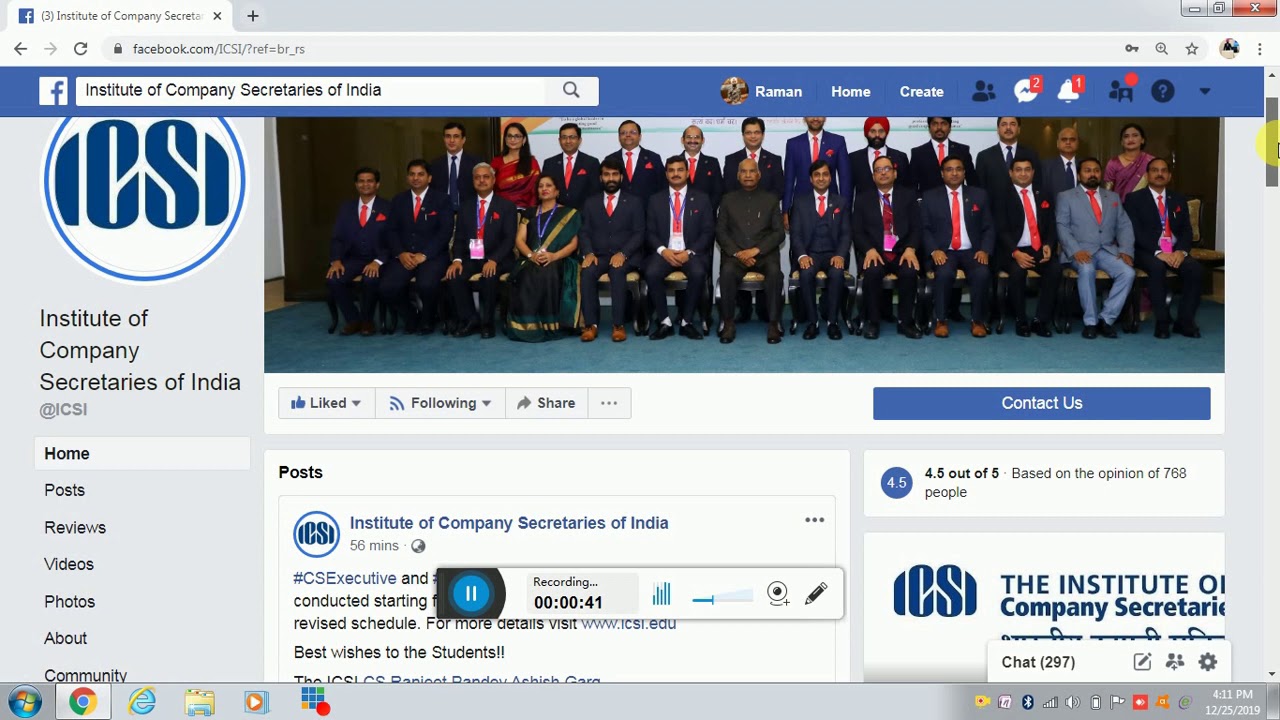Click the Bluetooth tray icon
This screenshot has height=720, width=1280.
(1027, 702)
